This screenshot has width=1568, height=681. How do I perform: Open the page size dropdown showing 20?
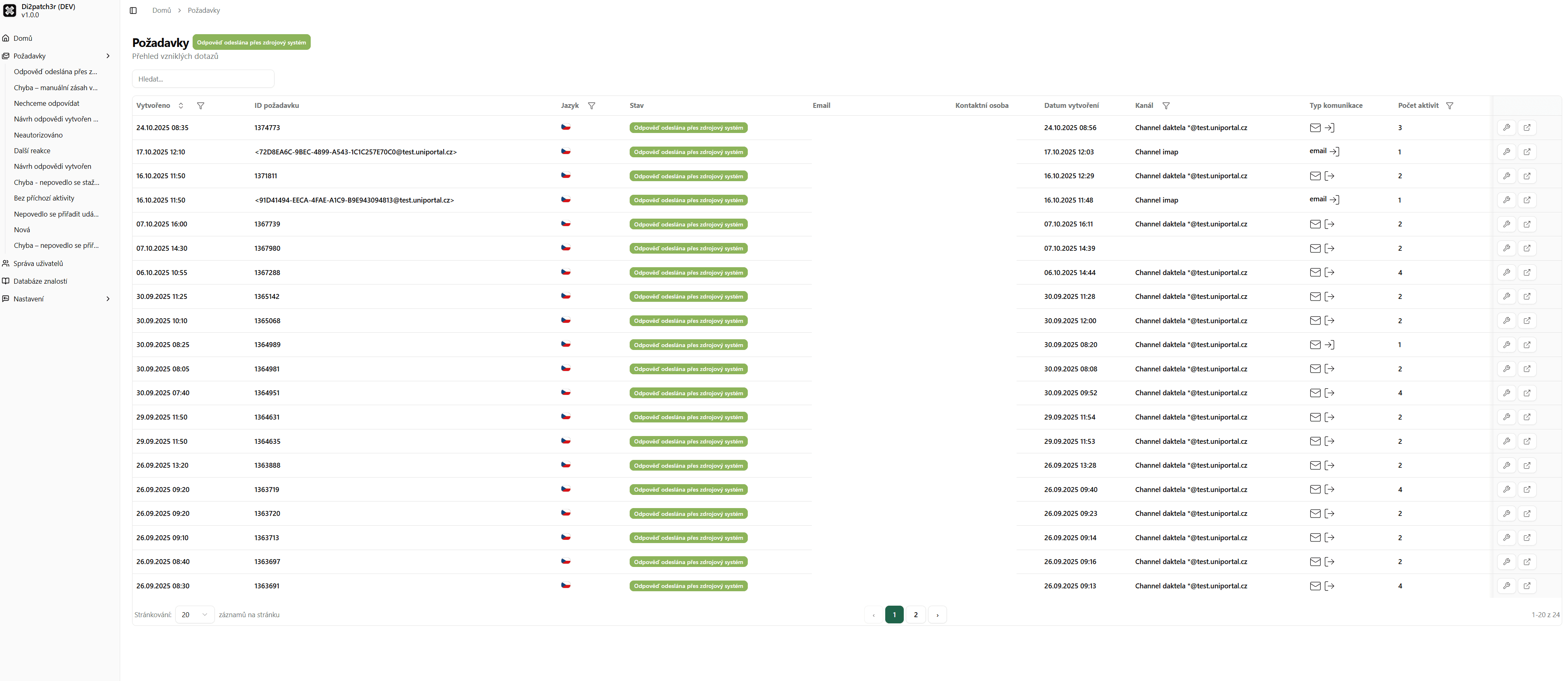click(194, 615)
